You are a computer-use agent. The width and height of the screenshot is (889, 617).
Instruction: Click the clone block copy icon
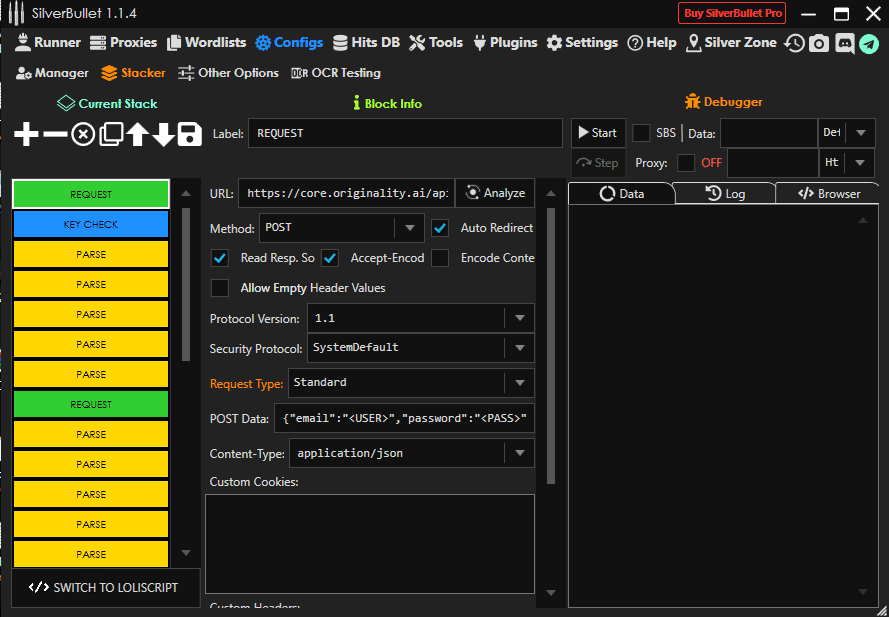(111, 134)
